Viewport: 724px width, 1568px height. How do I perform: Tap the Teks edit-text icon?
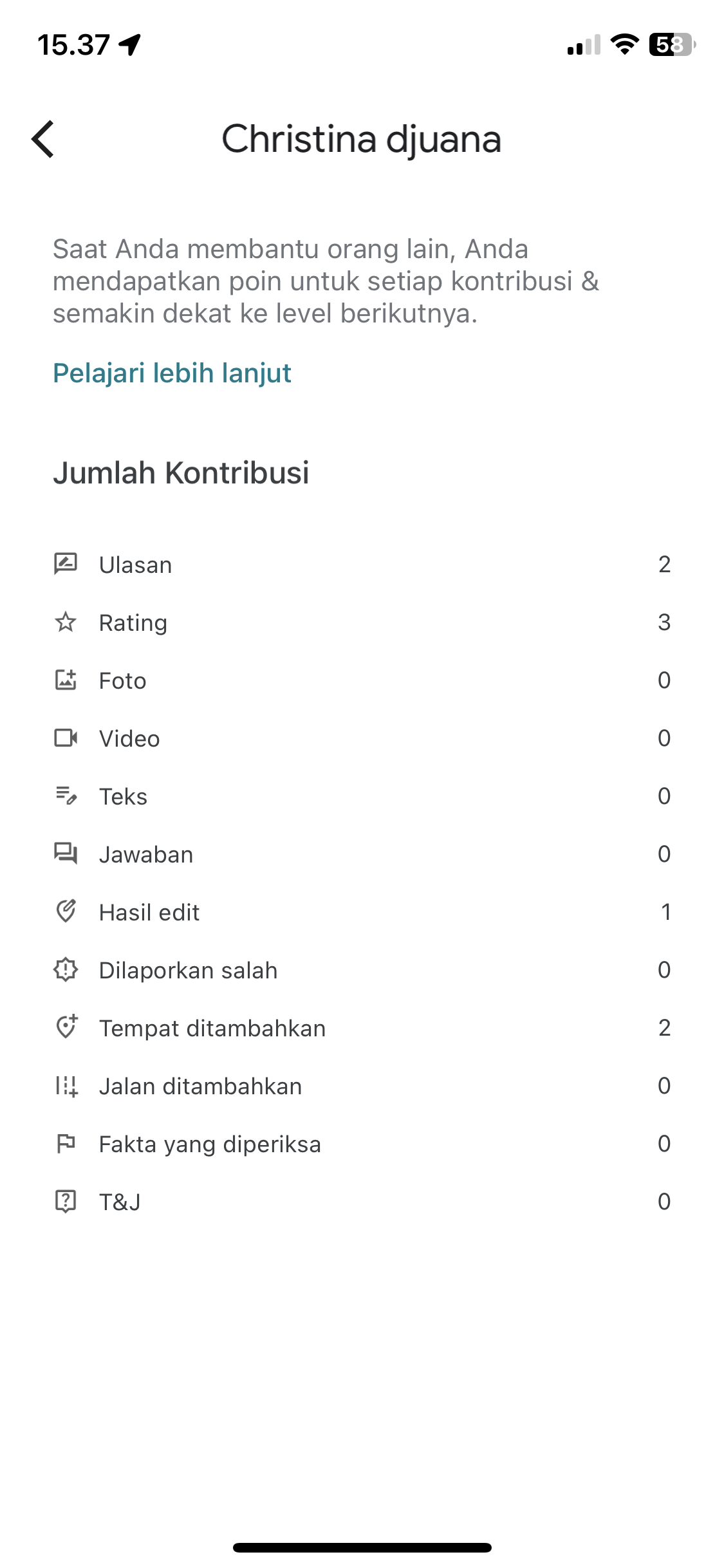point(66,796)
